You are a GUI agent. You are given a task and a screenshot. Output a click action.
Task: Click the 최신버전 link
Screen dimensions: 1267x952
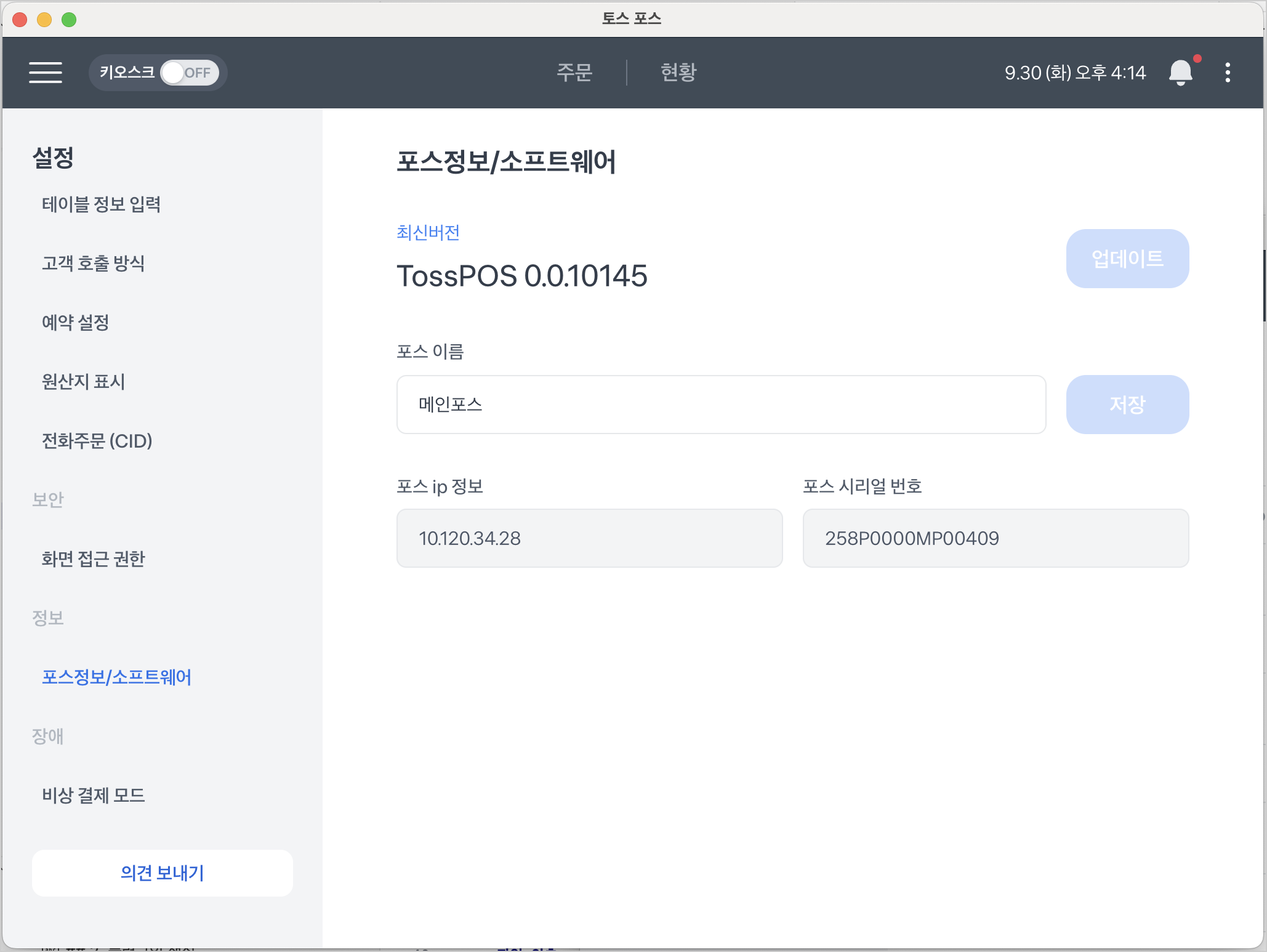point(428,232)
